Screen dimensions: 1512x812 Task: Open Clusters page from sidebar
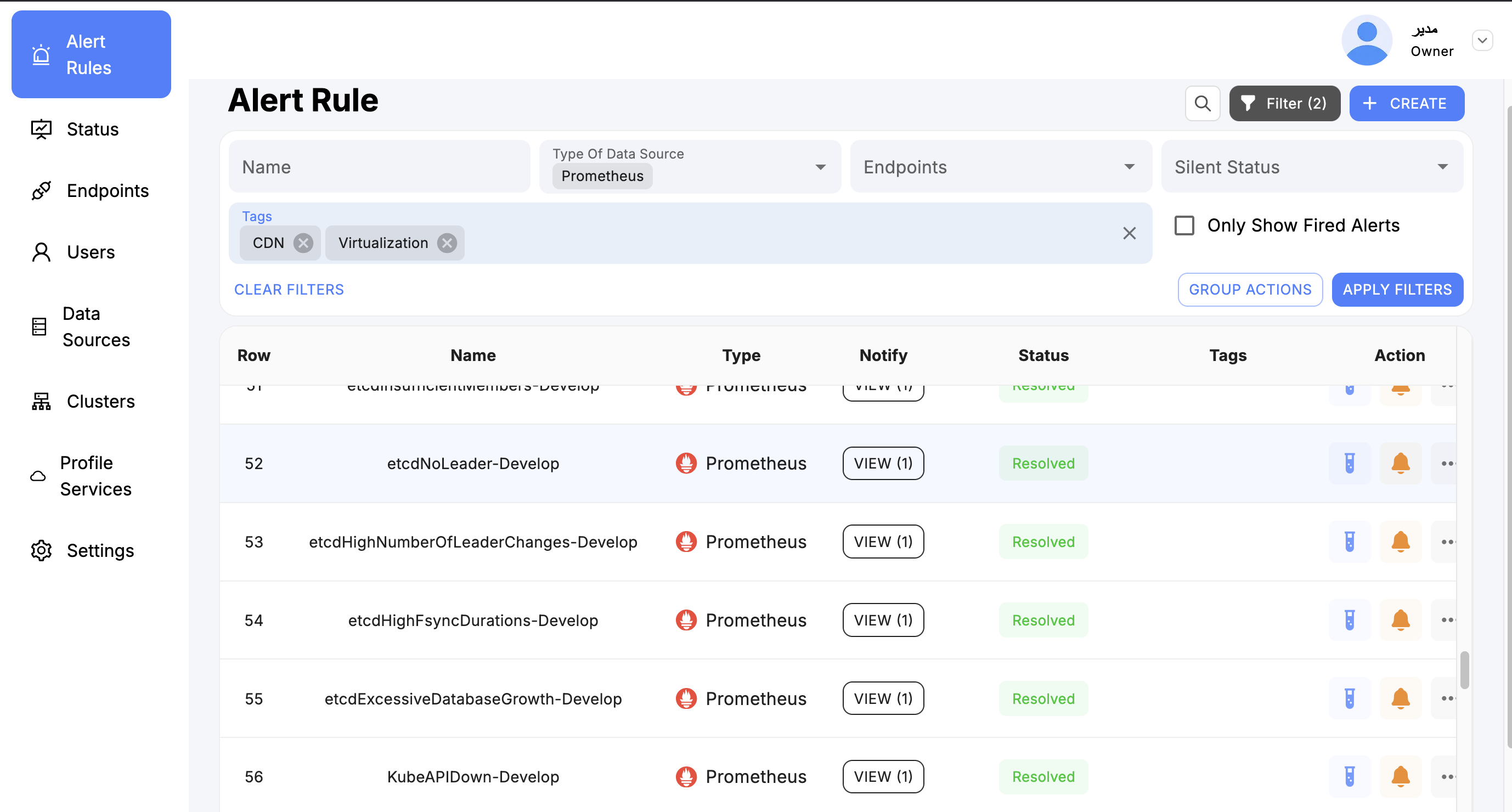pos(91,402)
